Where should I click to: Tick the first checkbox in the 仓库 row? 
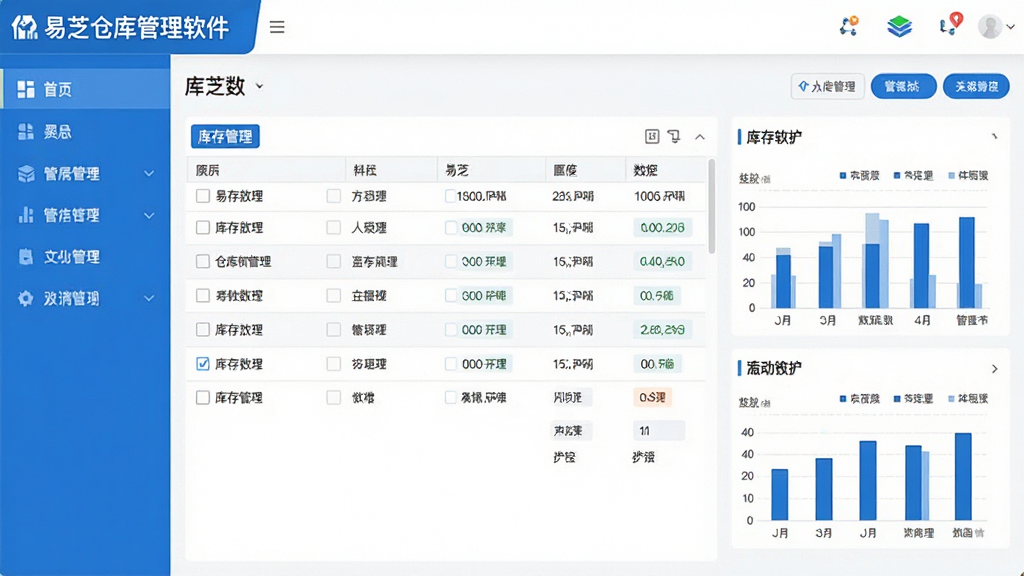point(202,261)
